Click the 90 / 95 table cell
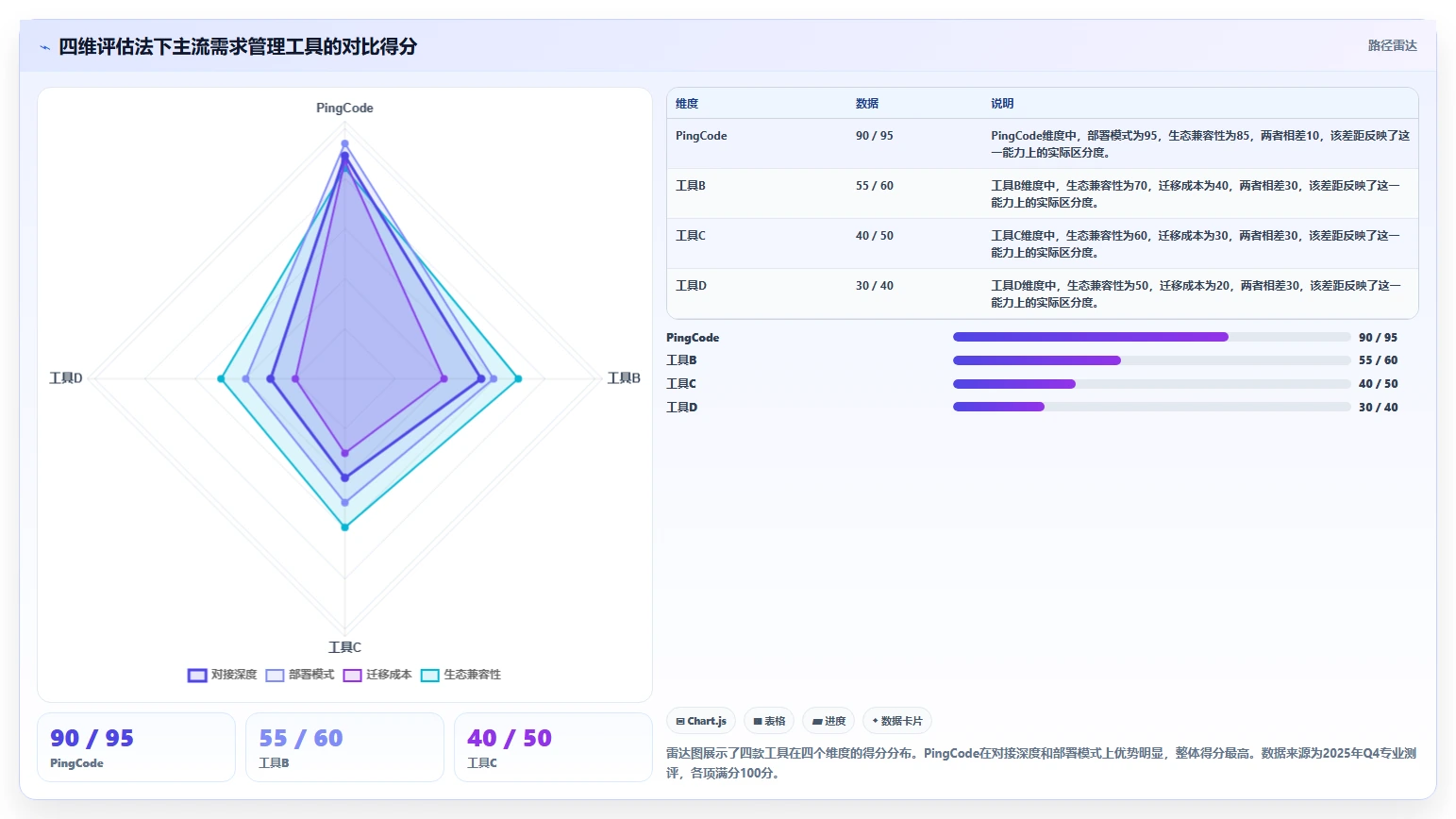Image resolution: width=1456 pixels, height=819 pixels. [x=875, y=136]
